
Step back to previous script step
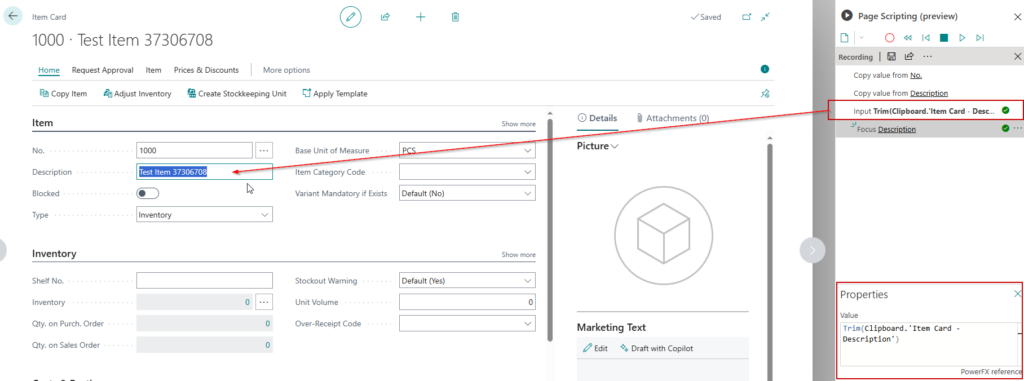(x=925, y=38)
